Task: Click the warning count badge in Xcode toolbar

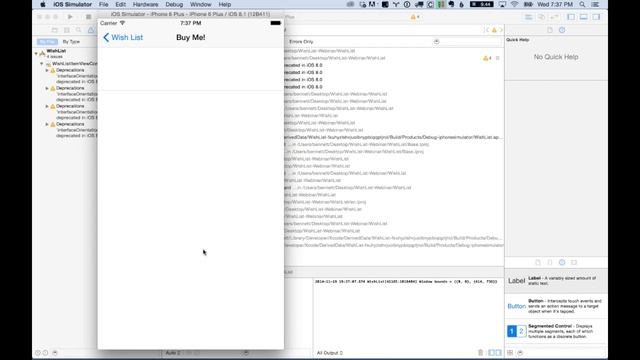Action: [415, 17]
